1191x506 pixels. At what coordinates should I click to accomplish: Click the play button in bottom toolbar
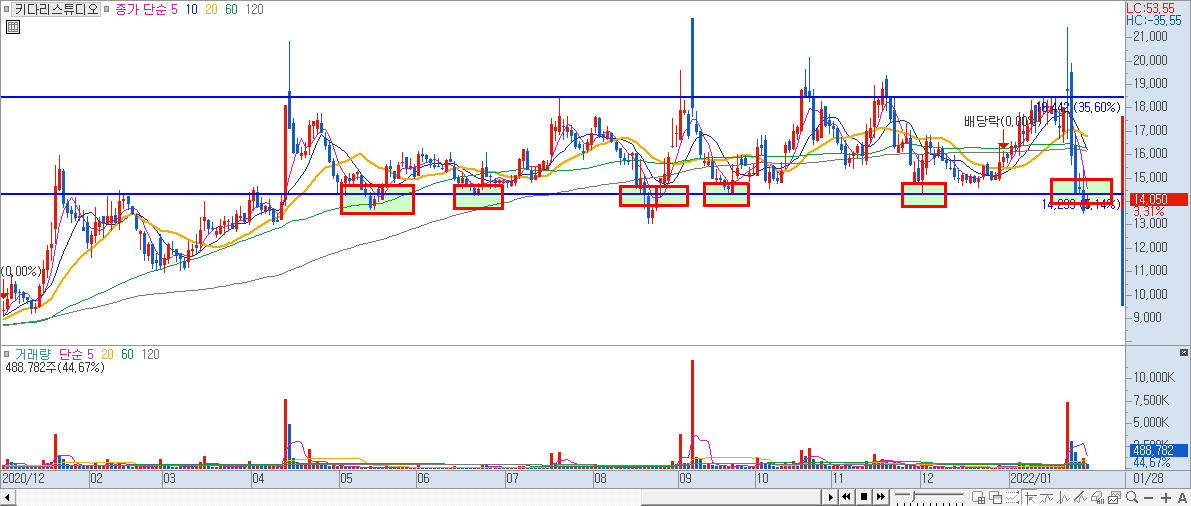pos(830,497)
